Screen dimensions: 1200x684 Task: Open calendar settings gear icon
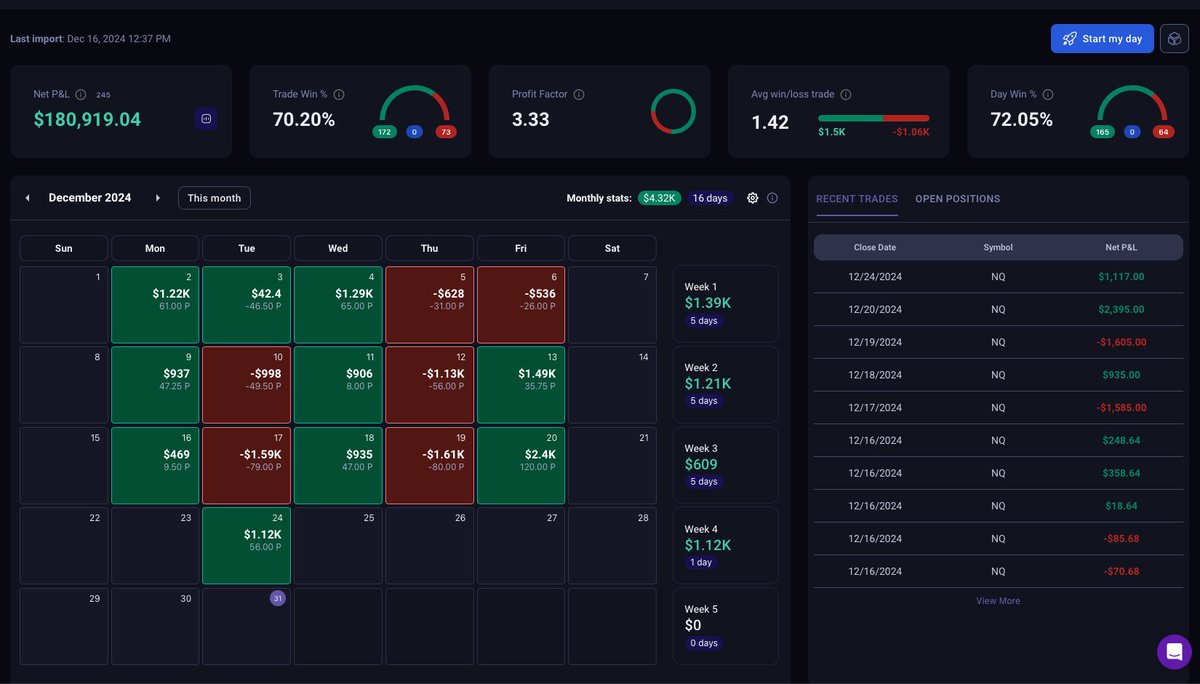pos(753,198)
